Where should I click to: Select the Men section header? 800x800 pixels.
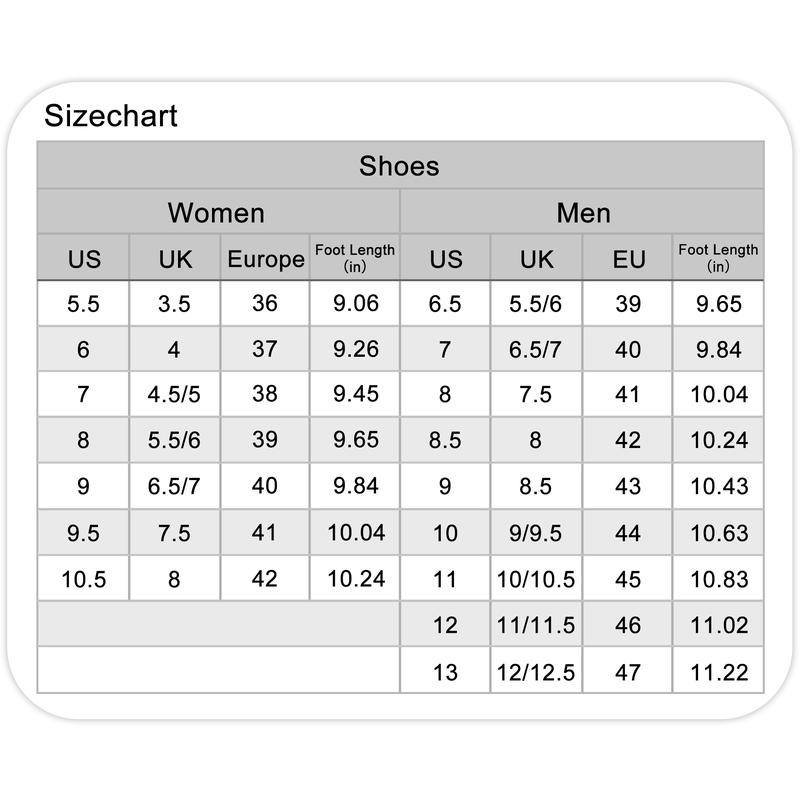[x=583, y=213]
